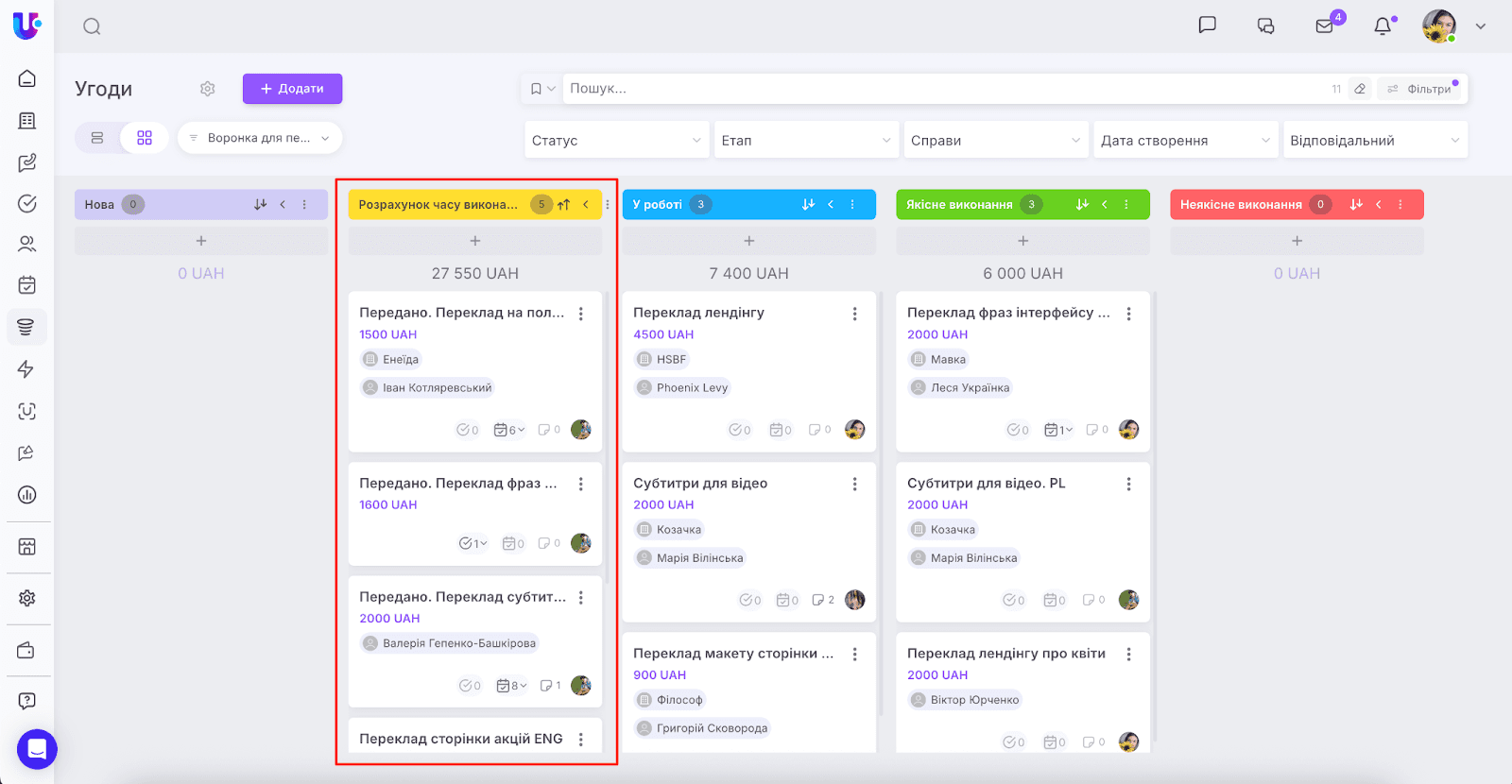Click the search magnifier icon in top bar

(92, 26)
